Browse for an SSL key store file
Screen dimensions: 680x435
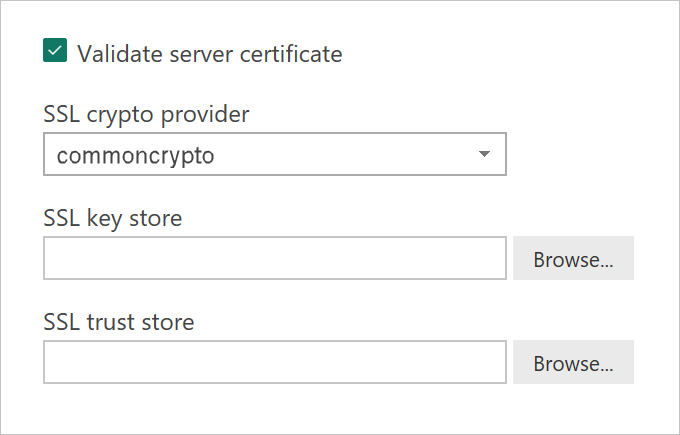click(x=573, y=259)
